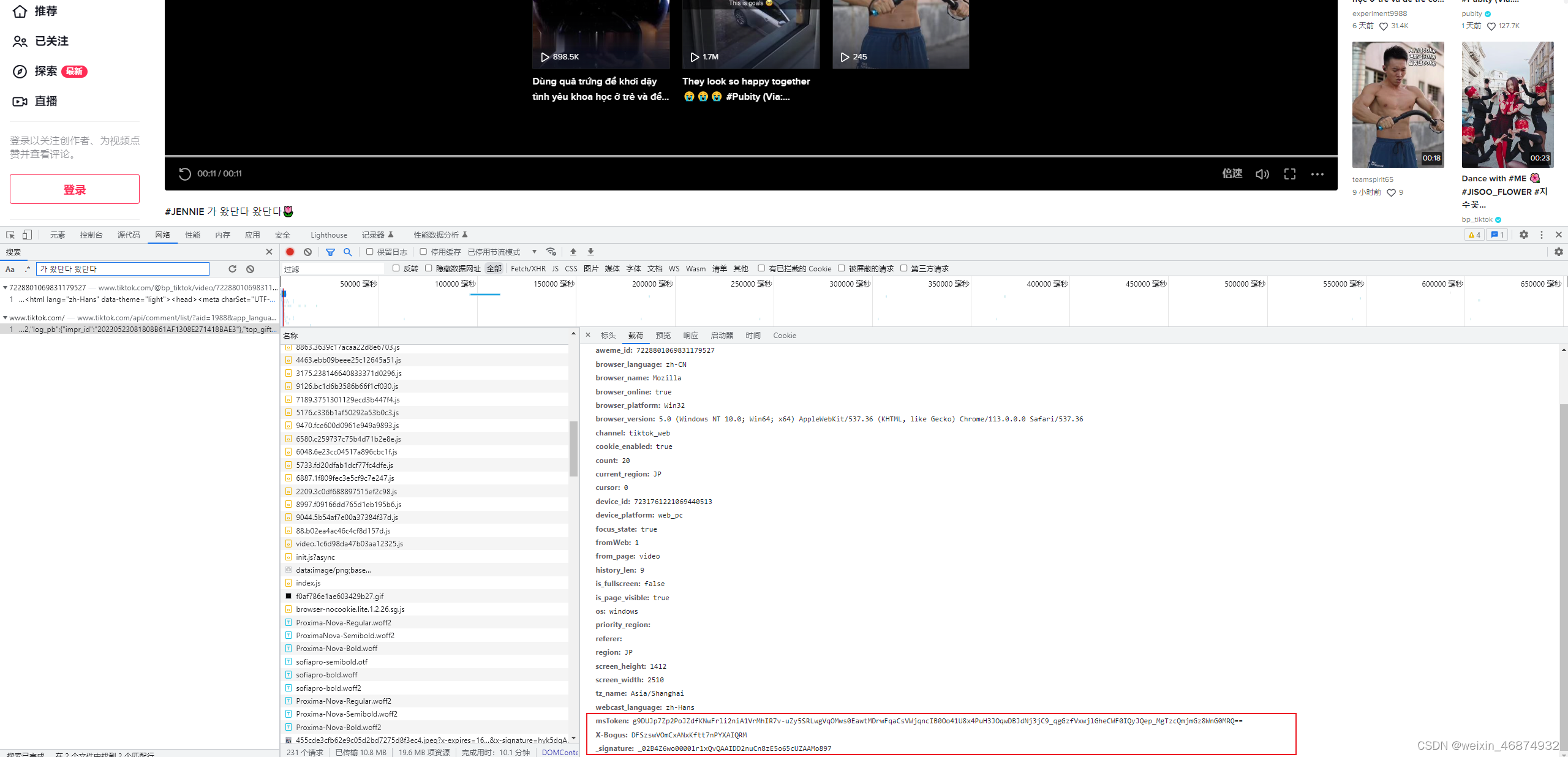Check the 停用缓存 disable cache box

coord(423,252)
